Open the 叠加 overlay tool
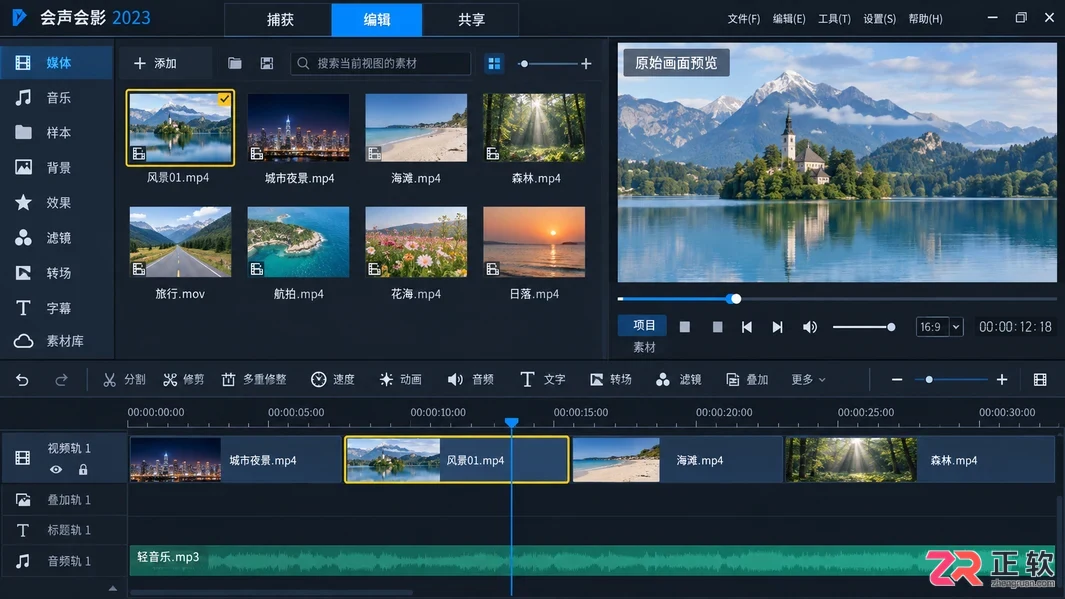This screenshot has height=599, width=1065. (x=746, y=380)
